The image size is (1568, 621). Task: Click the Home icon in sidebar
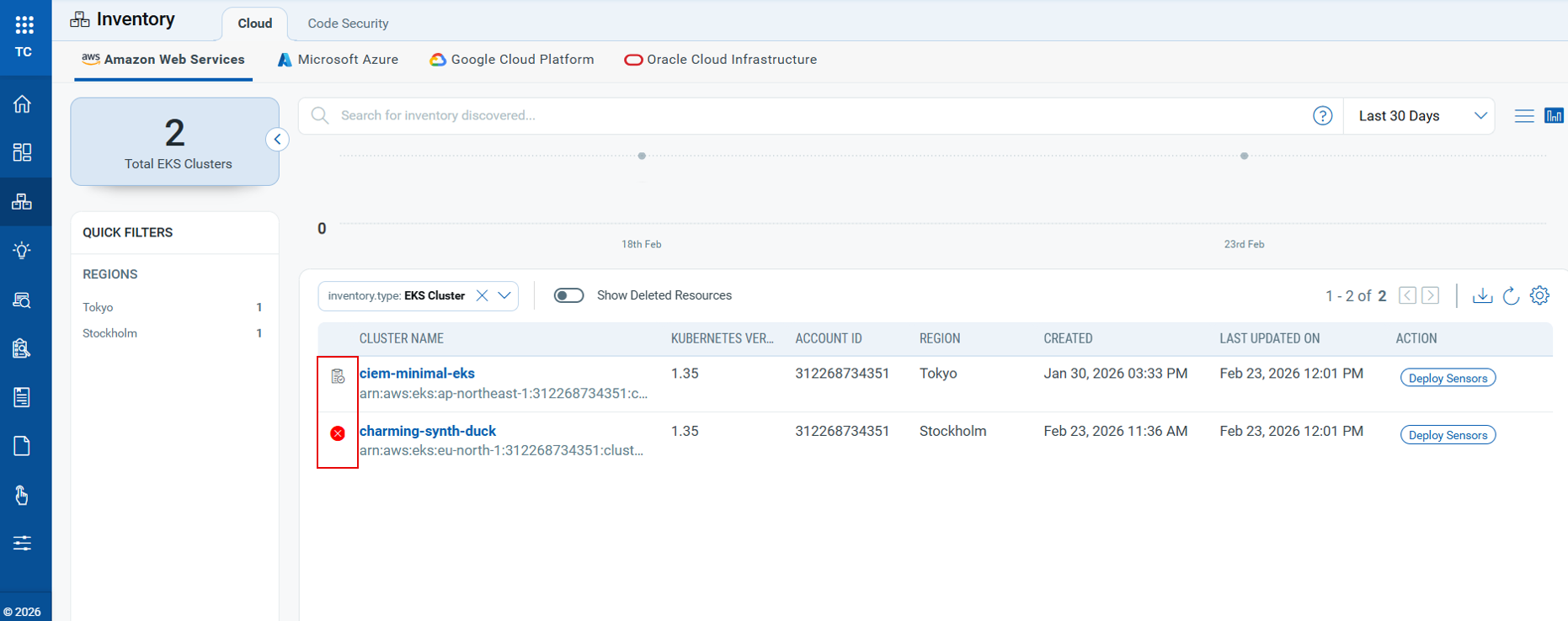click(x=23, y=103)
